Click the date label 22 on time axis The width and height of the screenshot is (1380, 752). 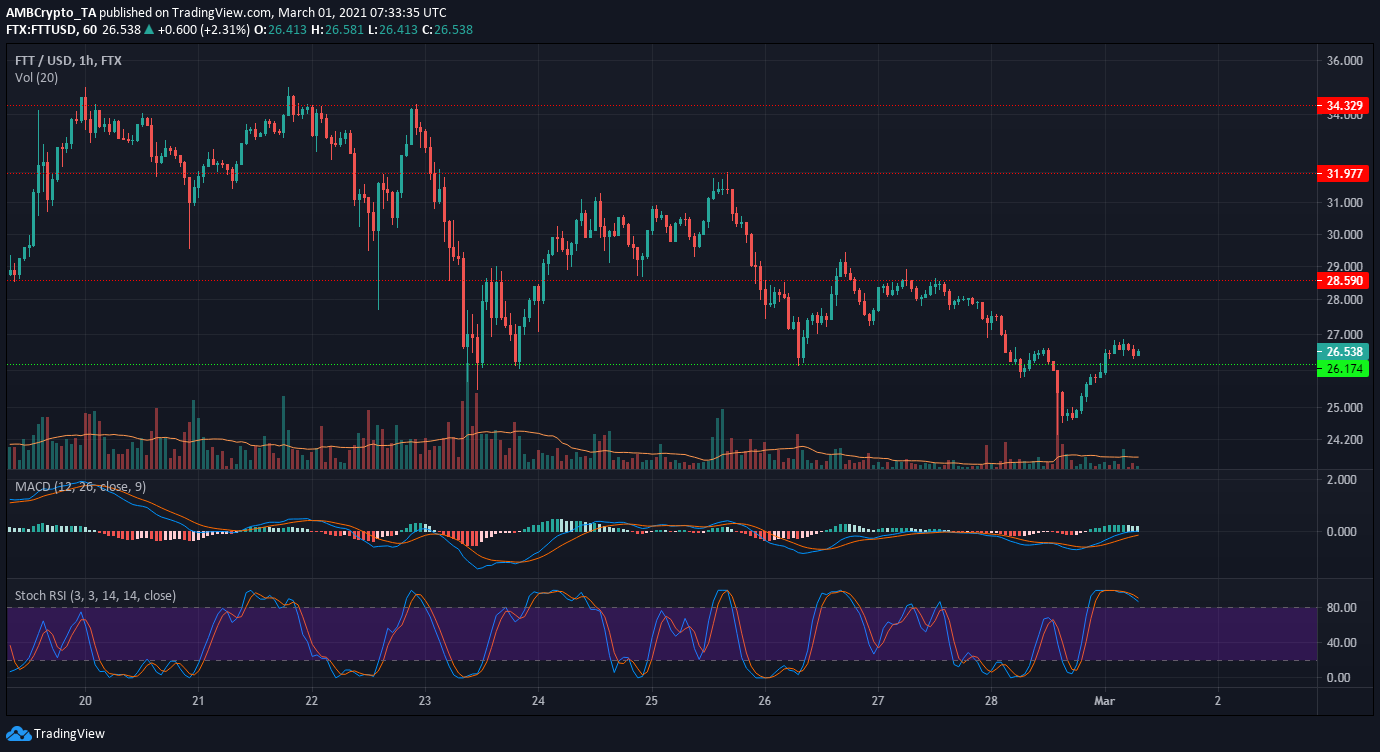[x=311, y=700]
